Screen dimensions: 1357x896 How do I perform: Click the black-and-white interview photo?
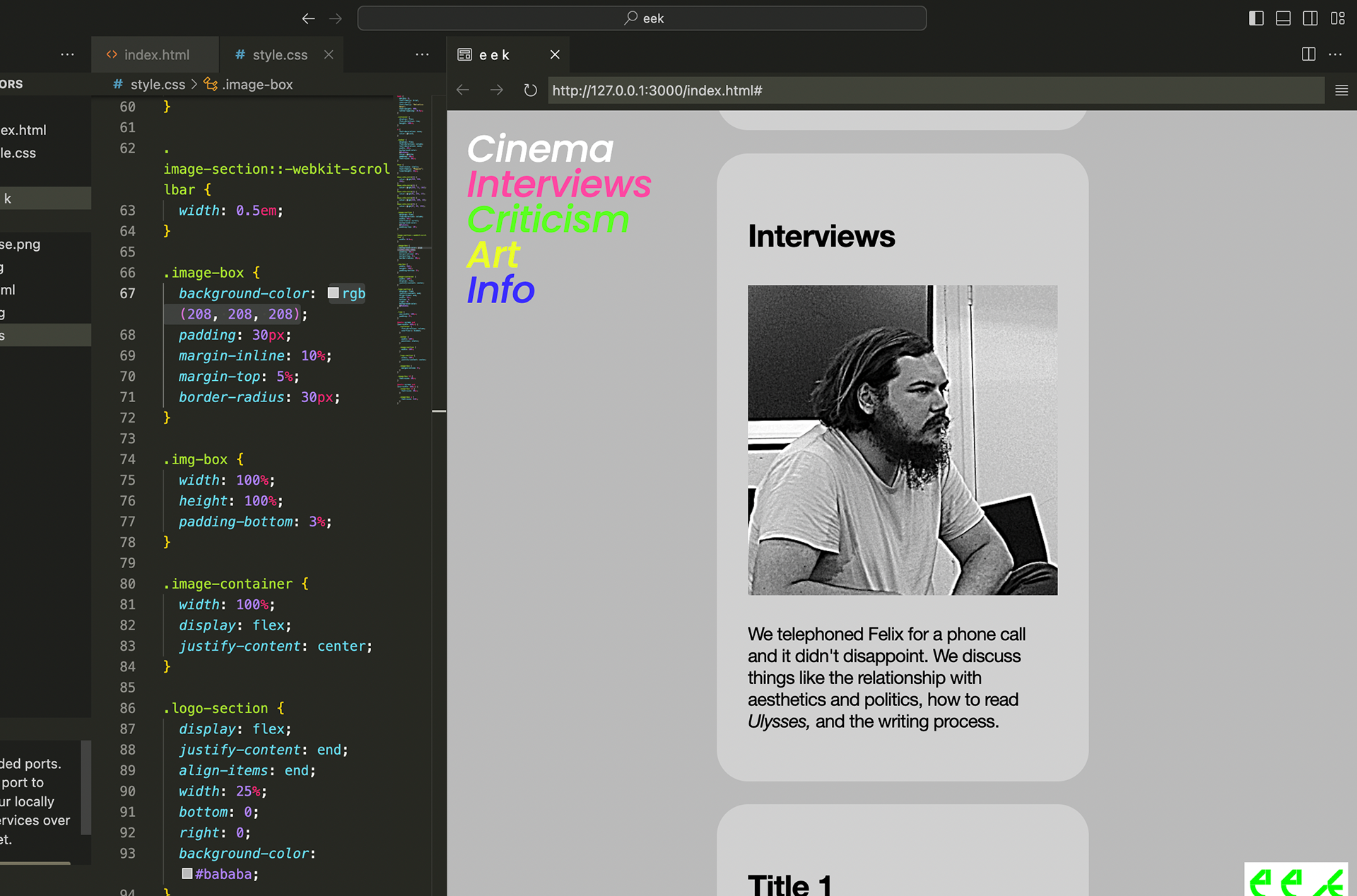pyautogui.click(x=903, y=440)
